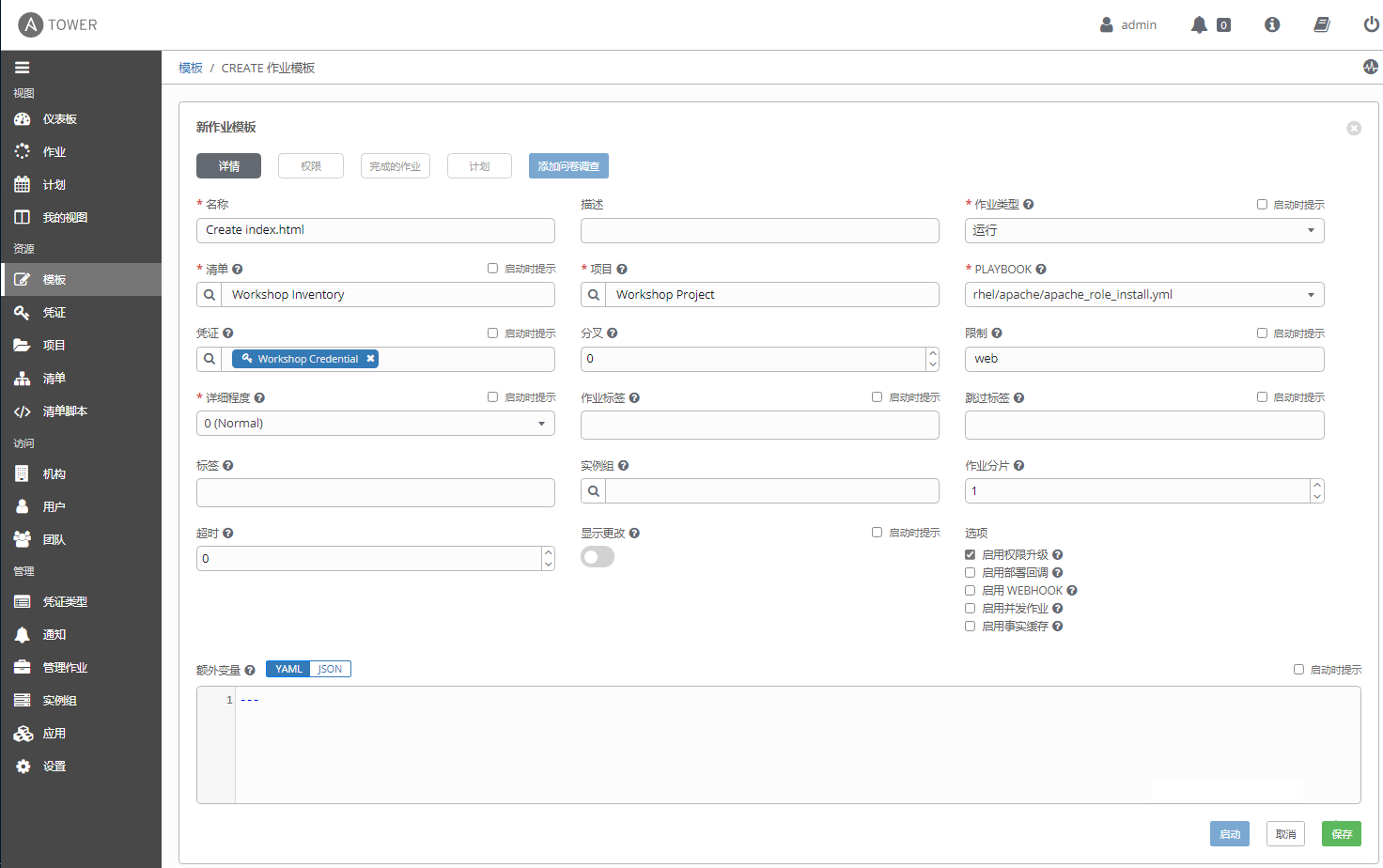Decrease the 超时 stepper

(549, 564)
